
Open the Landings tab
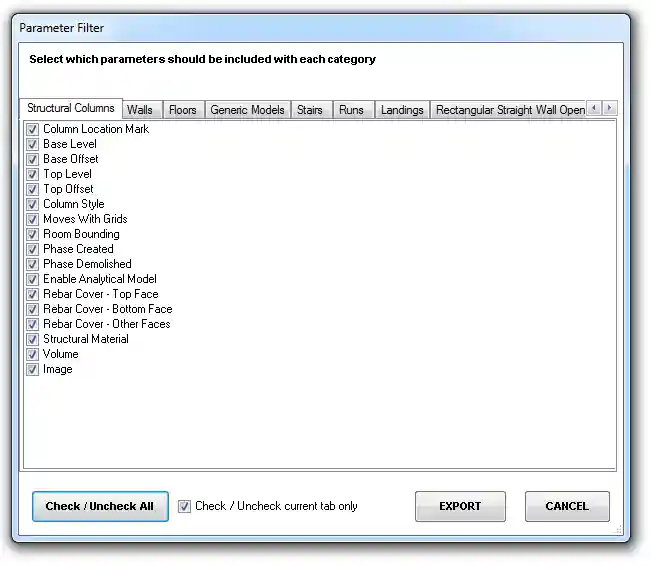click(402, 110)
